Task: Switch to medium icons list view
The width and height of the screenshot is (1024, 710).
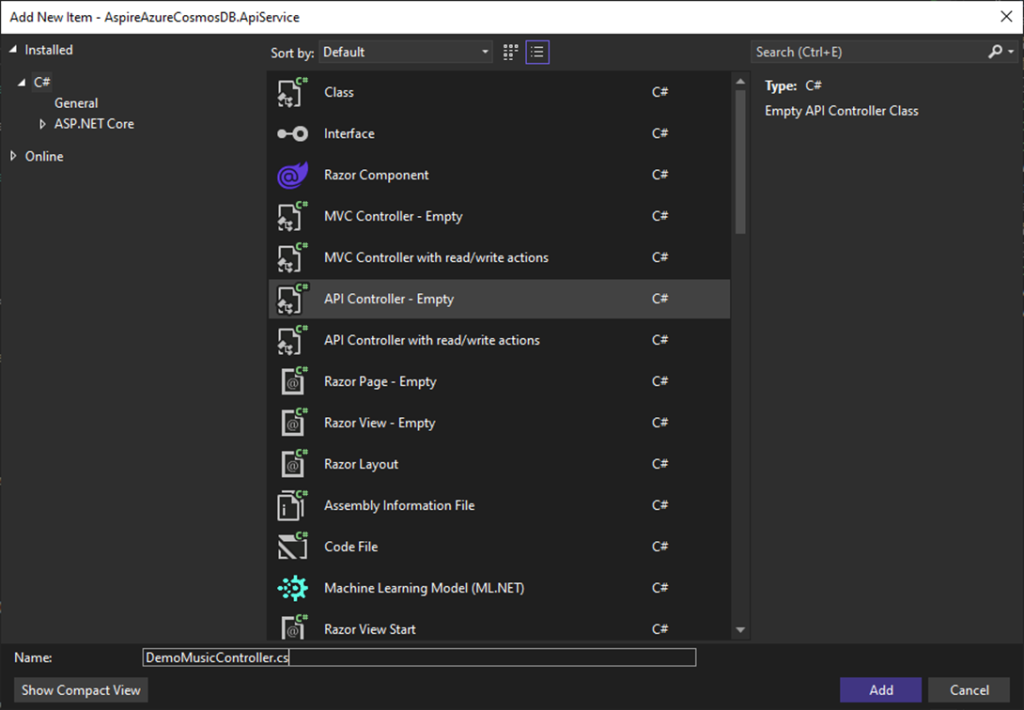Action: [538, 52]
